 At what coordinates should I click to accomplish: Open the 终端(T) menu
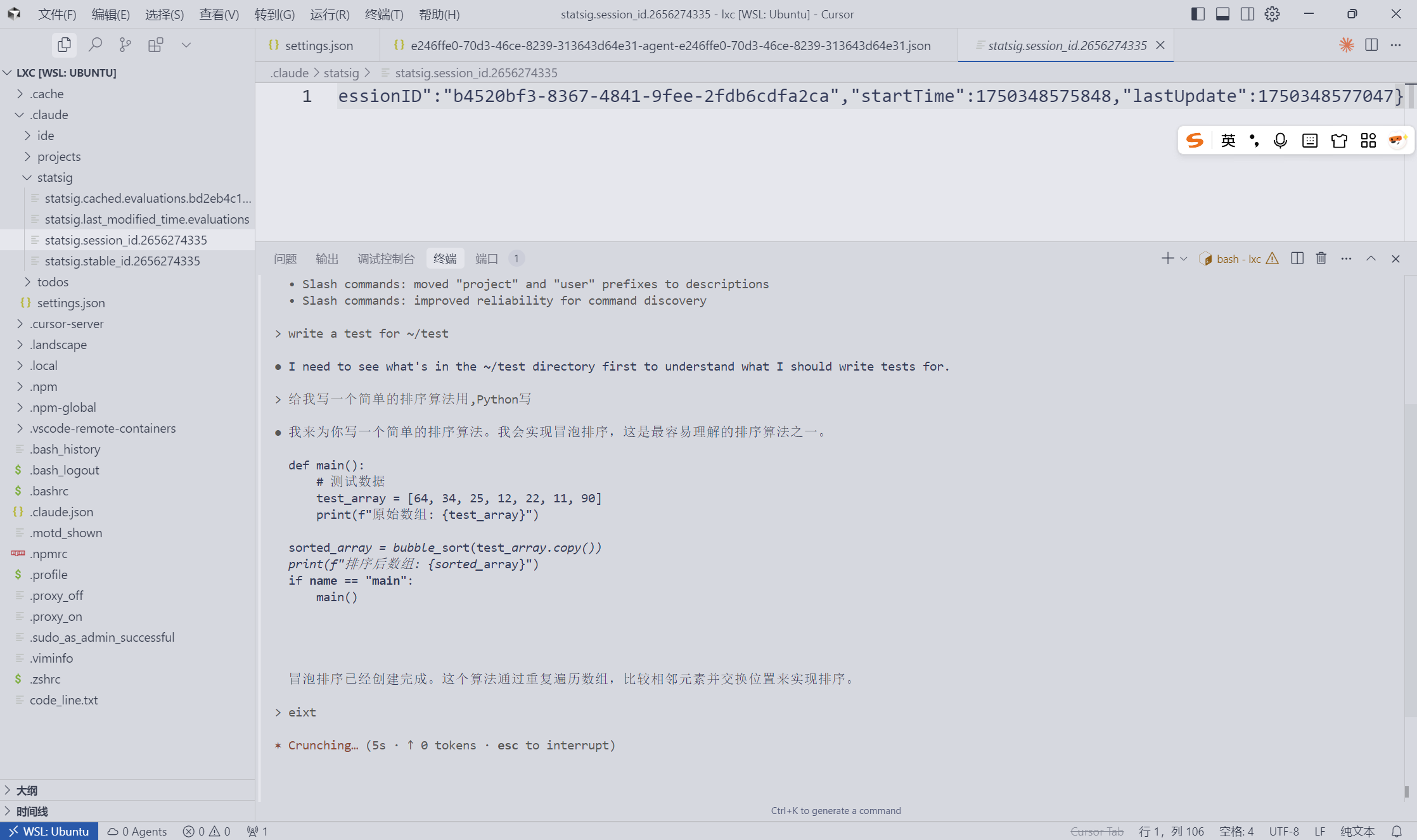coord(384,14)
